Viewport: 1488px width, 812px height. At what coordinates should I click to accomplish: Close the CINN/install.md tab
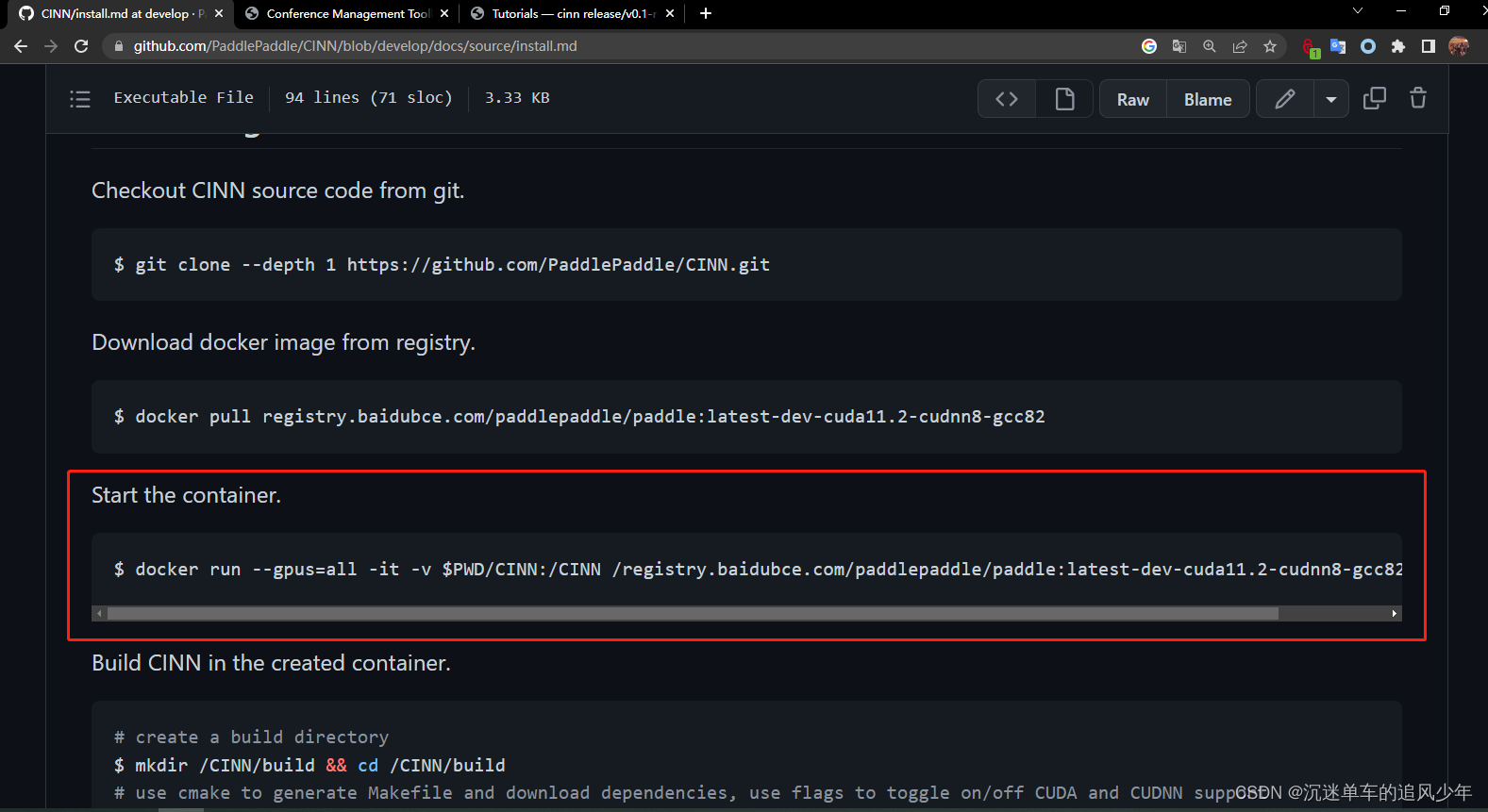click(219, 14)
